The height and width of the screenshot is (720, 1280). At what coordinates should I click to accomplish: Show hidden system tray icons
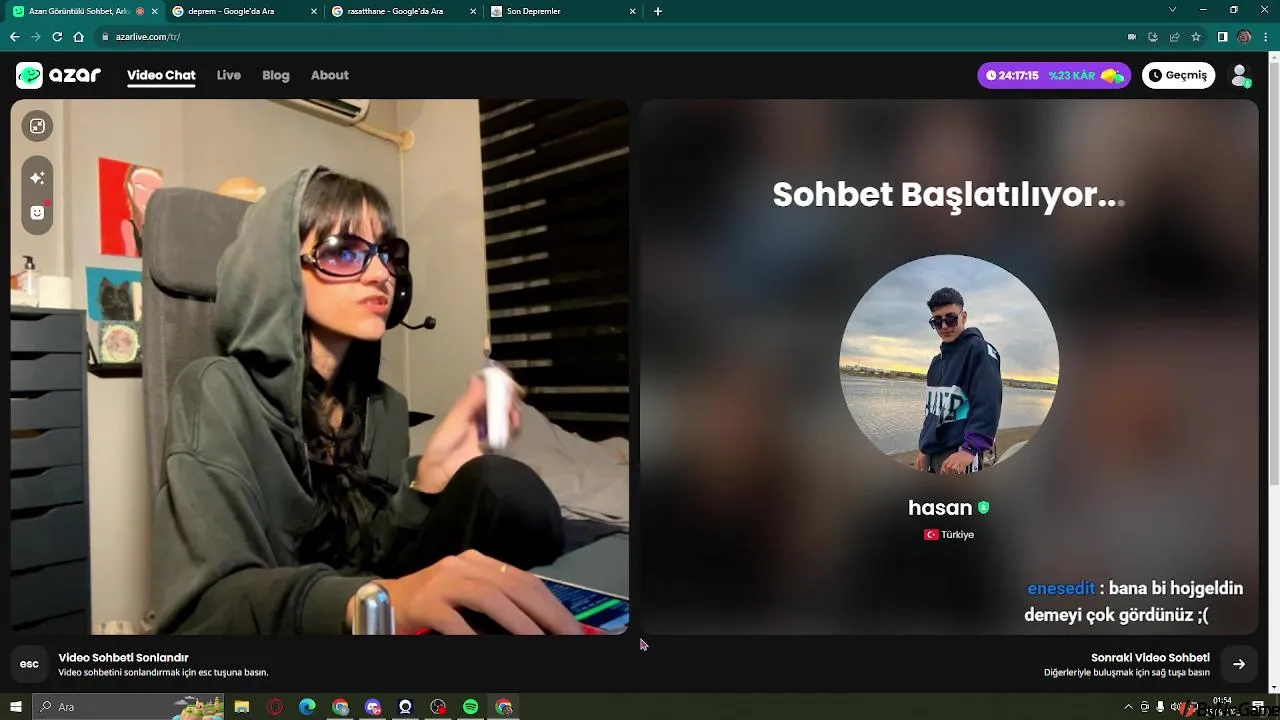point(1129,707)
